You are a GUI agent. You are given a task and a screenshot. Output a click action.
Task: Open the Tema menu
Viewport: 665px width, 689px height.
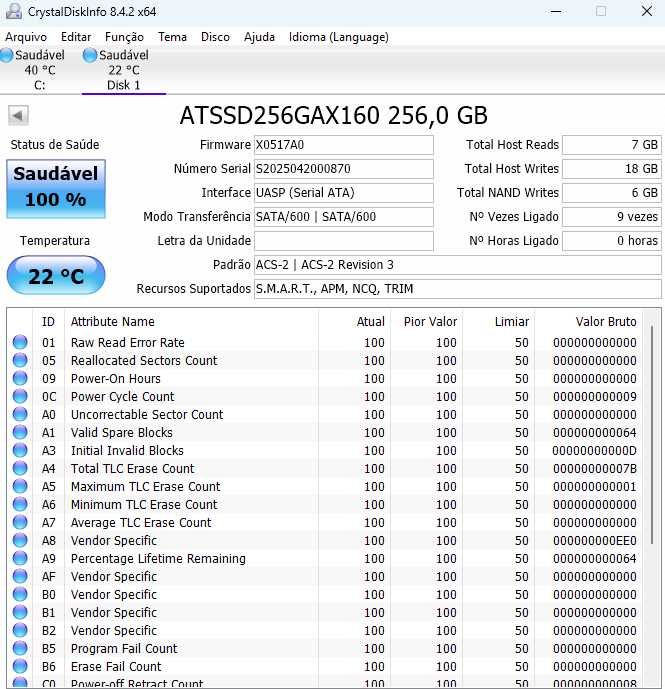(x=172, y=37)
